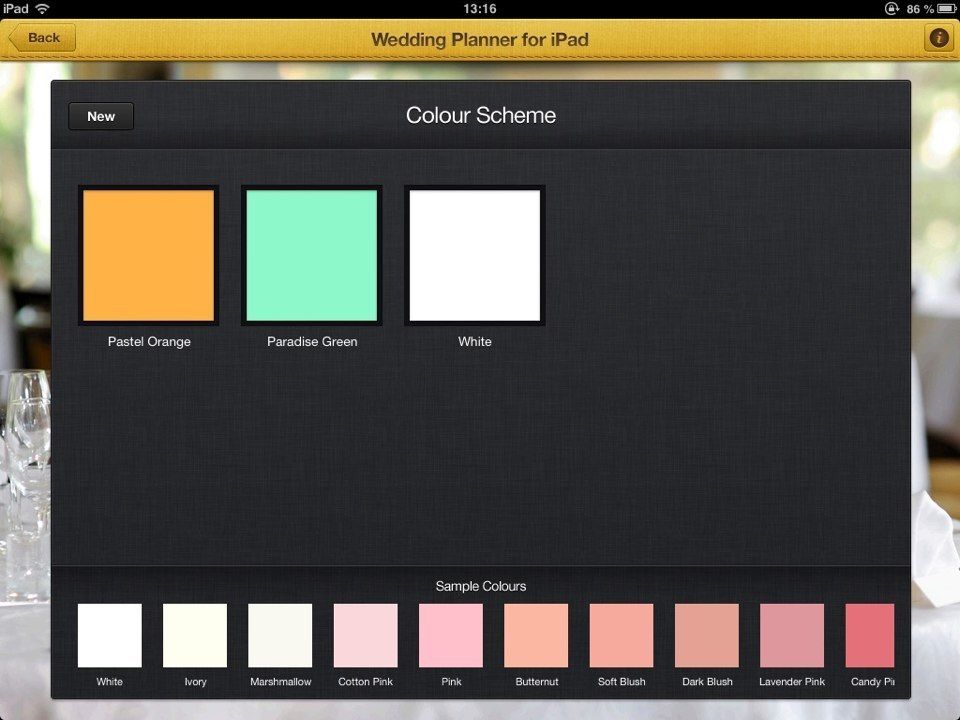This screenshot has height=720, width=960.
Task: Tap the info icon in top bar
Action: 938,39
